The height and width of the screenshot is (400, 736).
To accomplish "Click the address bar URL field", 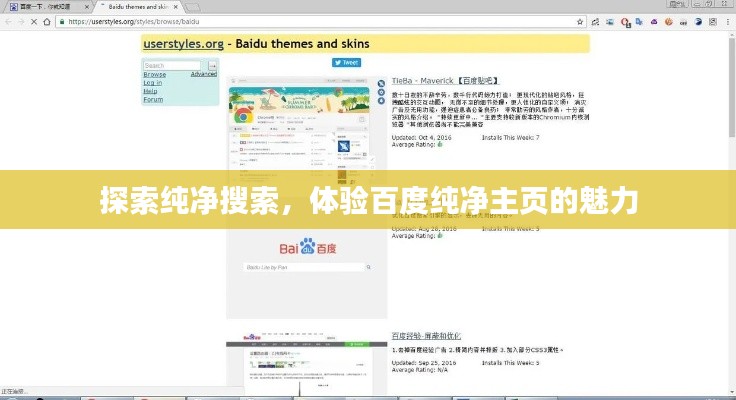I will pos(319,22).
